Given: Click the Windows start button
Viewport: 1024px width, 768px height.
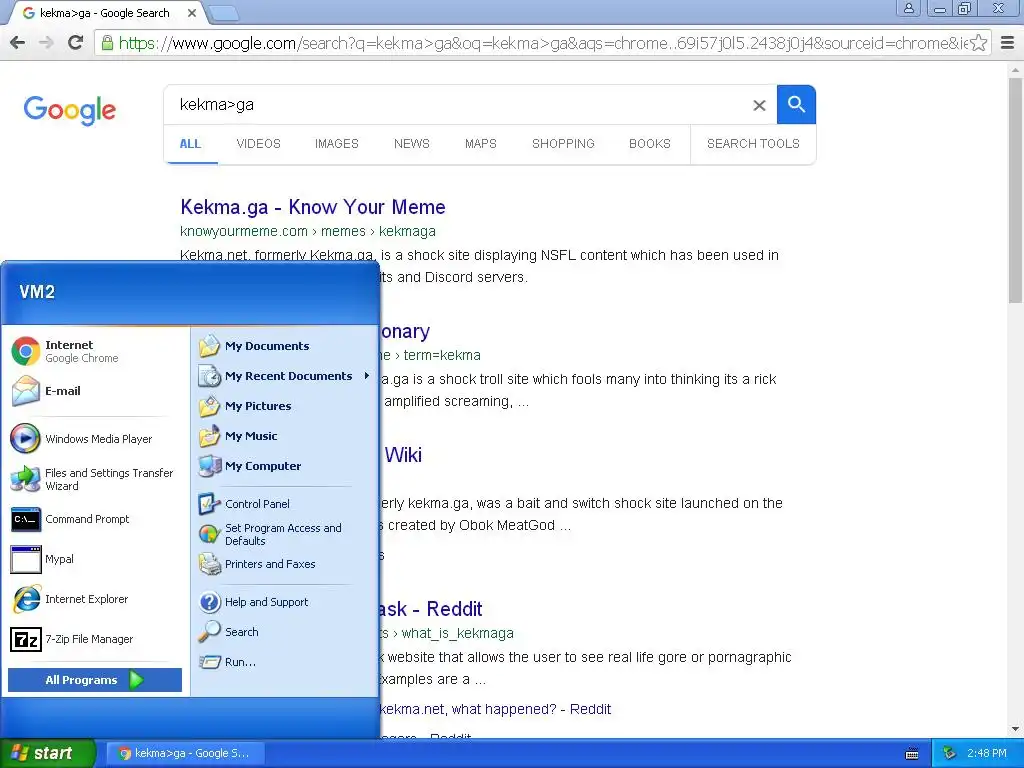Looking at the screenshot, I should (x=47, y=753).
